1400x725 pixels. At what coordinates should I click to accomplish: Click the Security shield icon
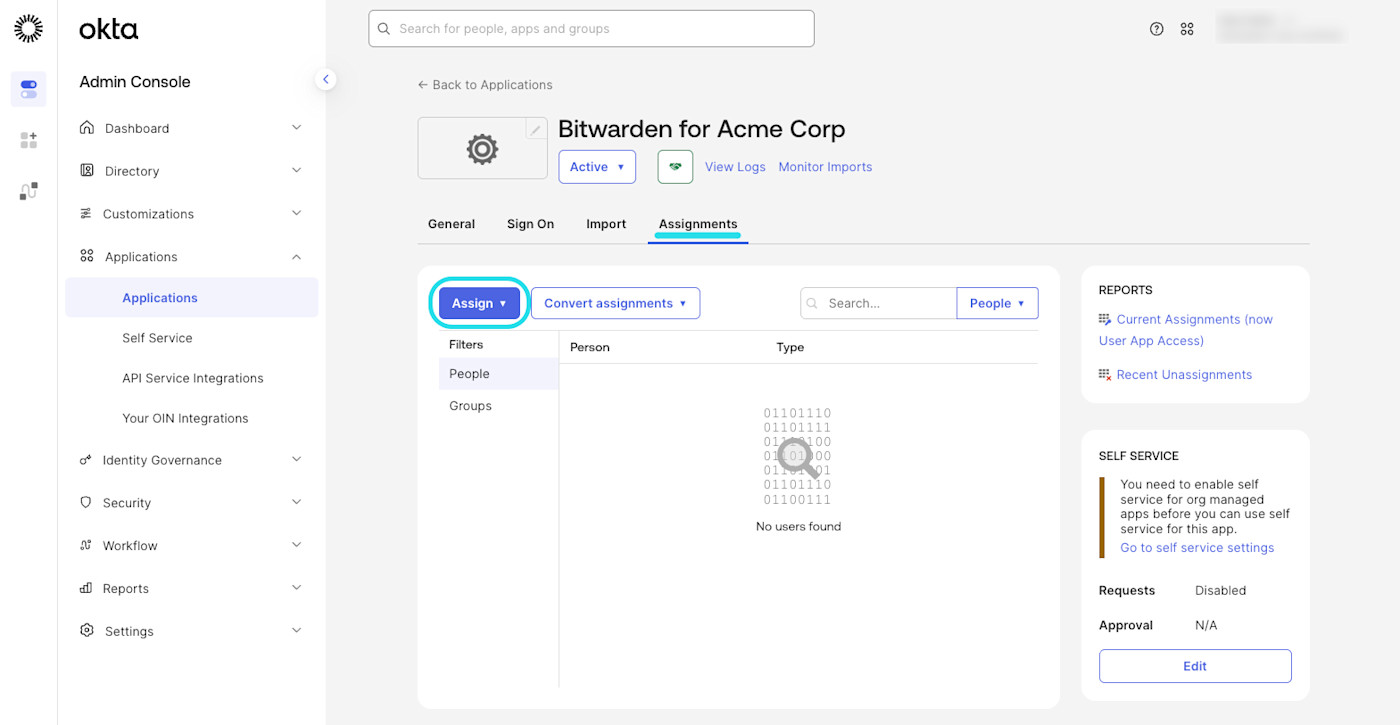[x=85, y=503]
